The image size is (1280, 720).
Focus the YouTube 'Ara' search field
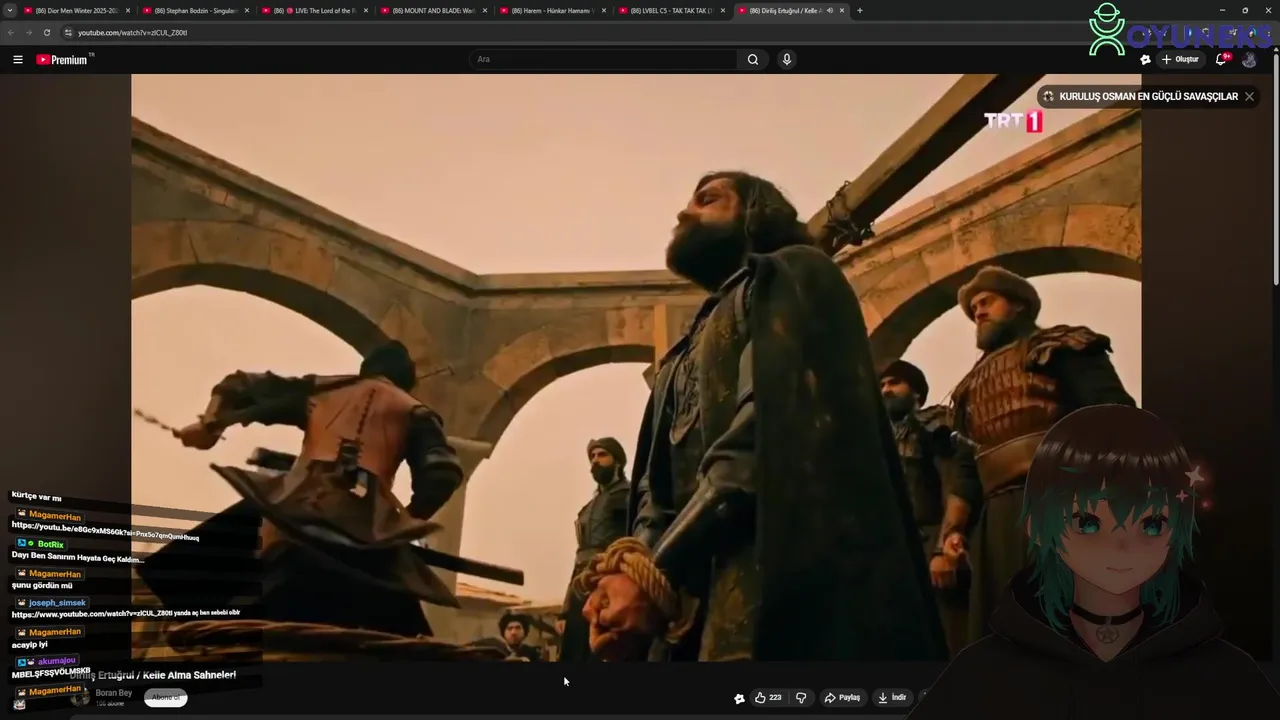(604, 59)
